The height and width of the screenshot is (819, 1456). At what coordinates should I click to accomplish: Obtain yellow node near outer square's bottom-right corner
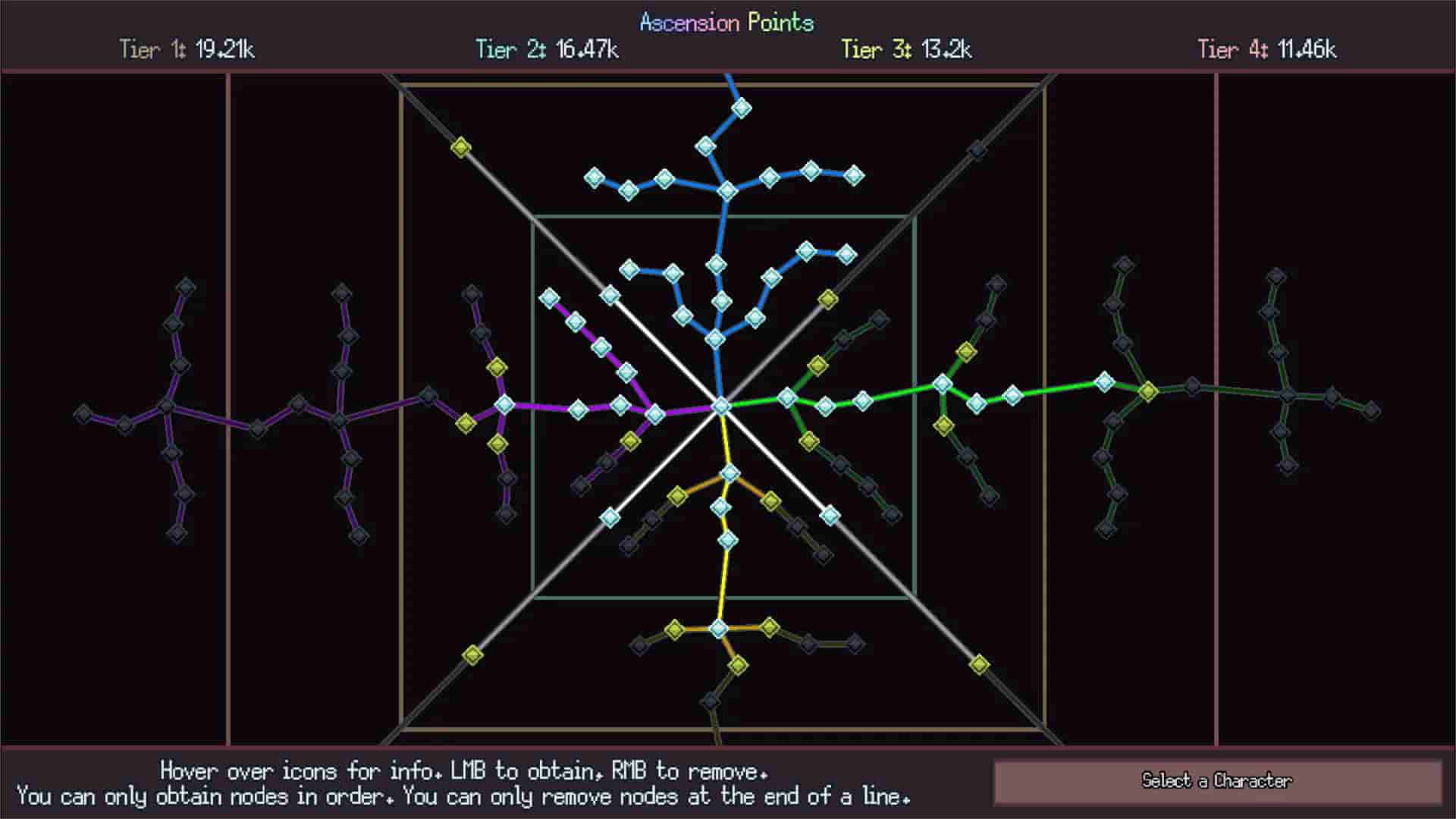tap(979, 665)
